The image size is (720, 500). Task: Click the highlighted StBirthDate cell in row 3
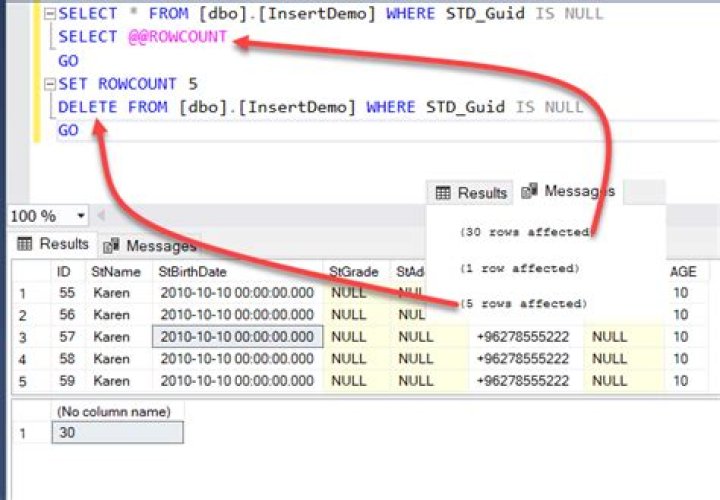click(x=237, y=337)
